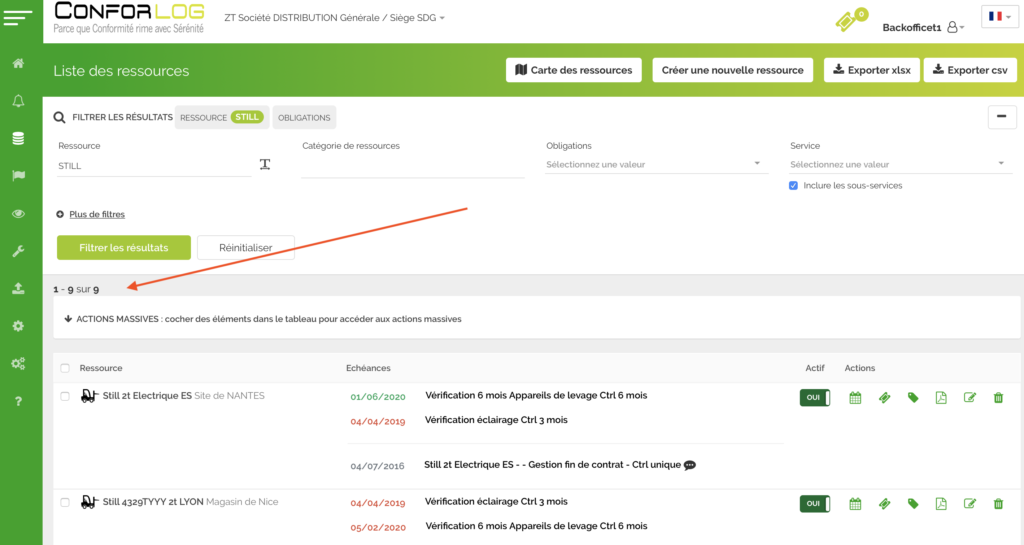
Task: Check the Still 2t Electrique ES row checkbox
Action: pos(65,396)
